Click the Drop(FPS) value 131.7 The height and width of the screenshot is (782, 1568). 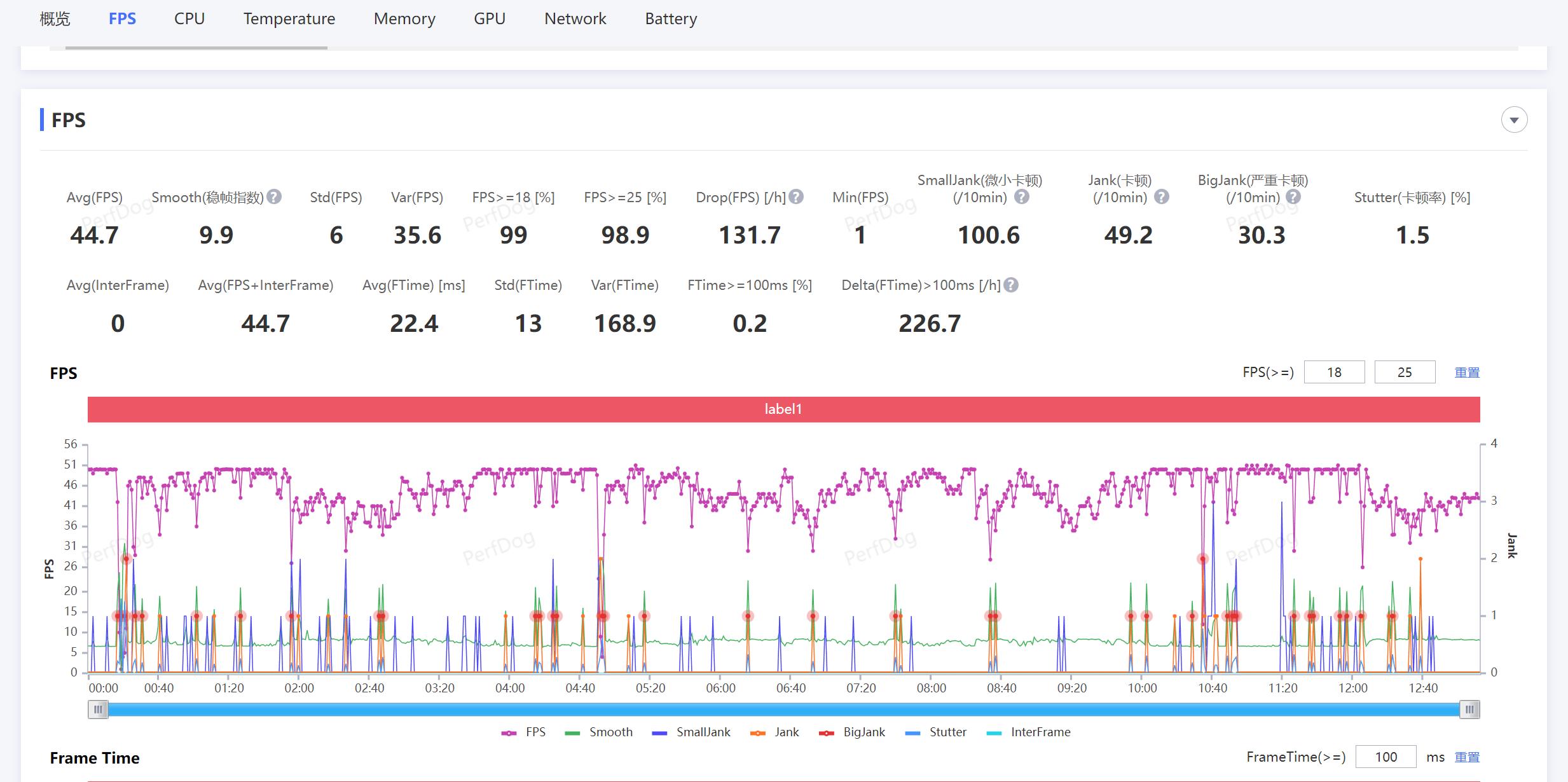pyautogui.click(x=750, y=236)
